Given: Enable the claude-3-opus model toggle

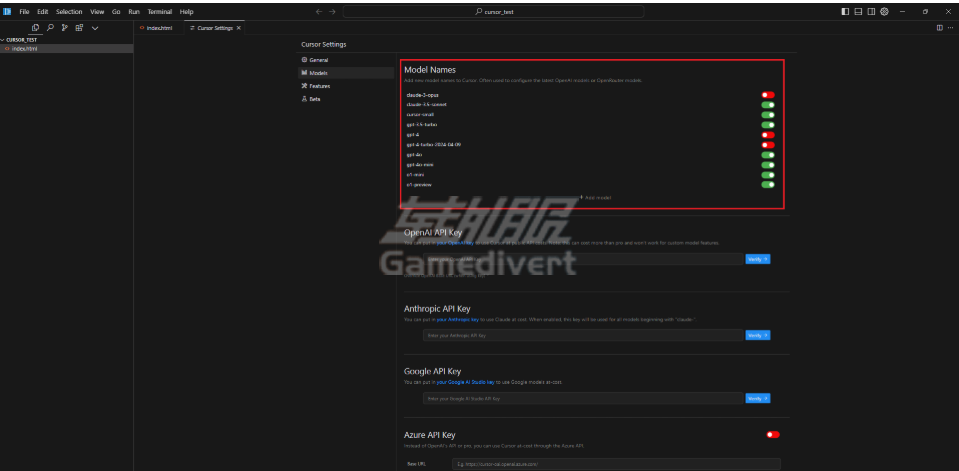Looking at the screenshot, I should point(768,95).
